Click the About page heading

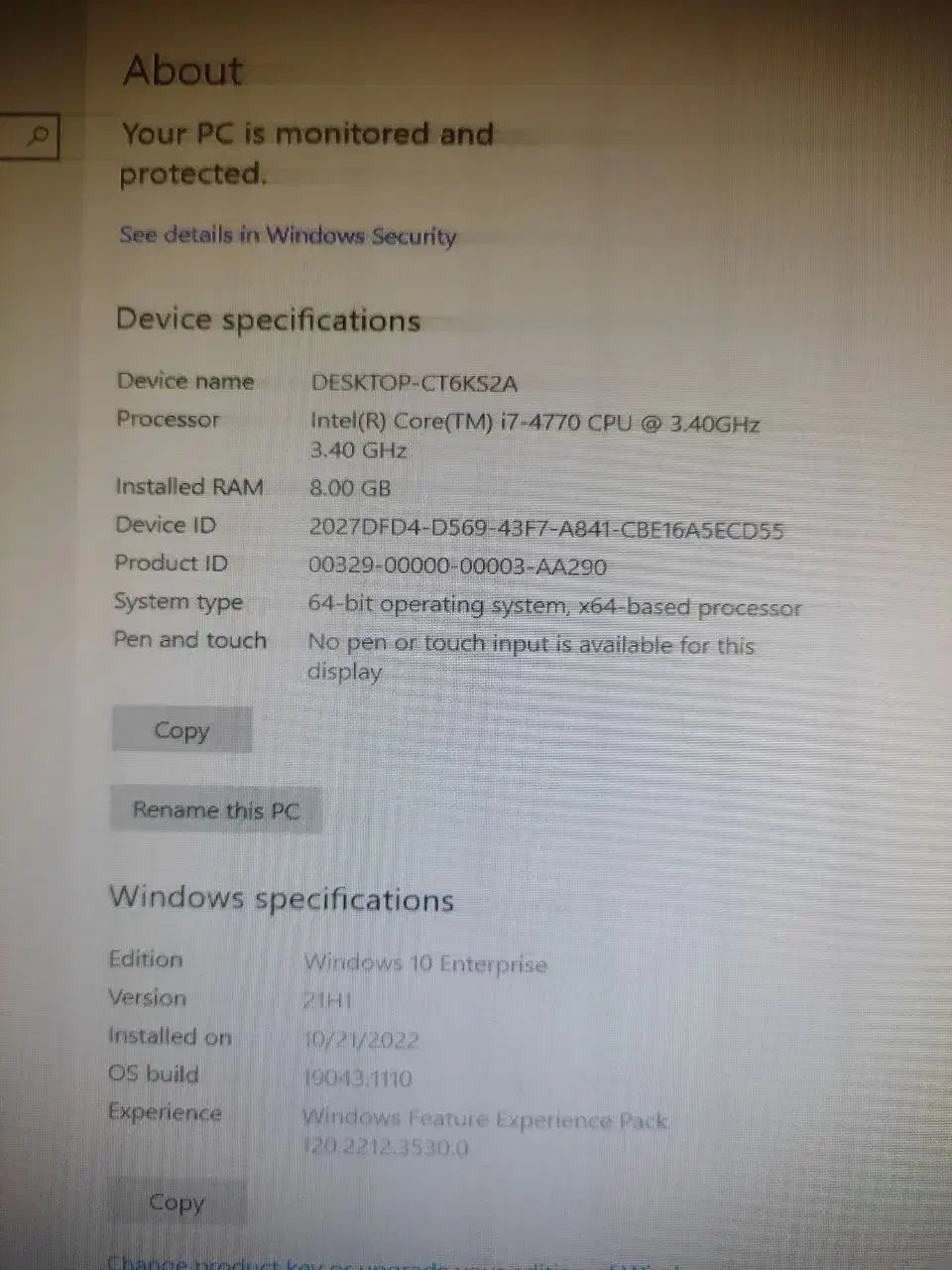pos(182,70)
